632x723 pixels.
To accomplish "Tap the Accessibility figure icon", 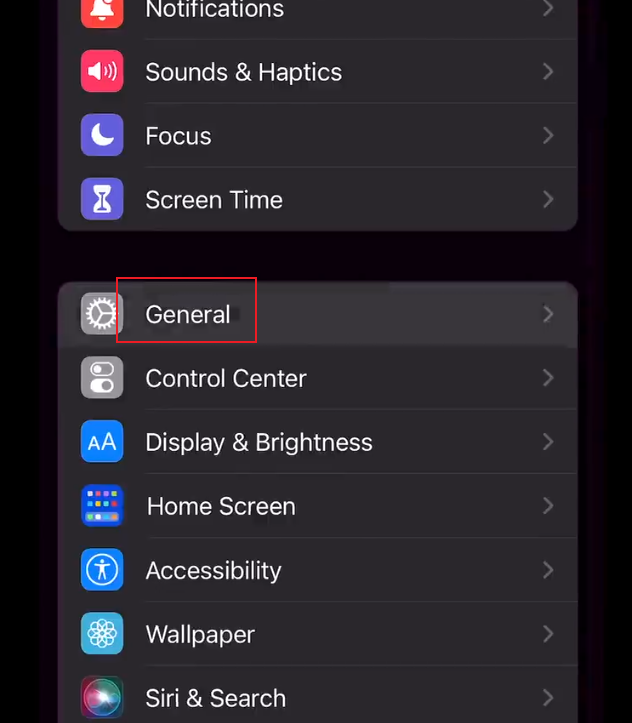I will click(102, 570).
